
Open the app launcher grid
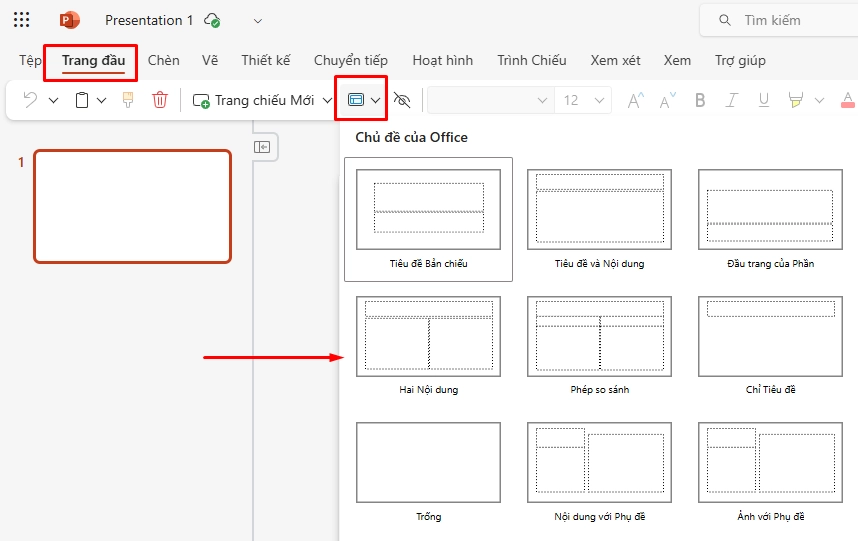(21, 20)
